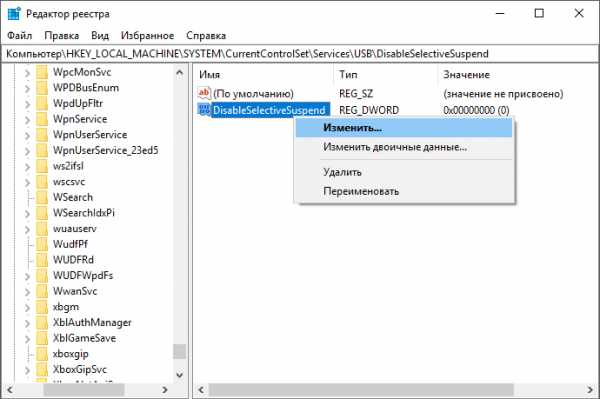Select the DWORD value icon for DisableSelectiveSuspend
Viewport: 600px width, 399px height.
[x=204, y=110]
